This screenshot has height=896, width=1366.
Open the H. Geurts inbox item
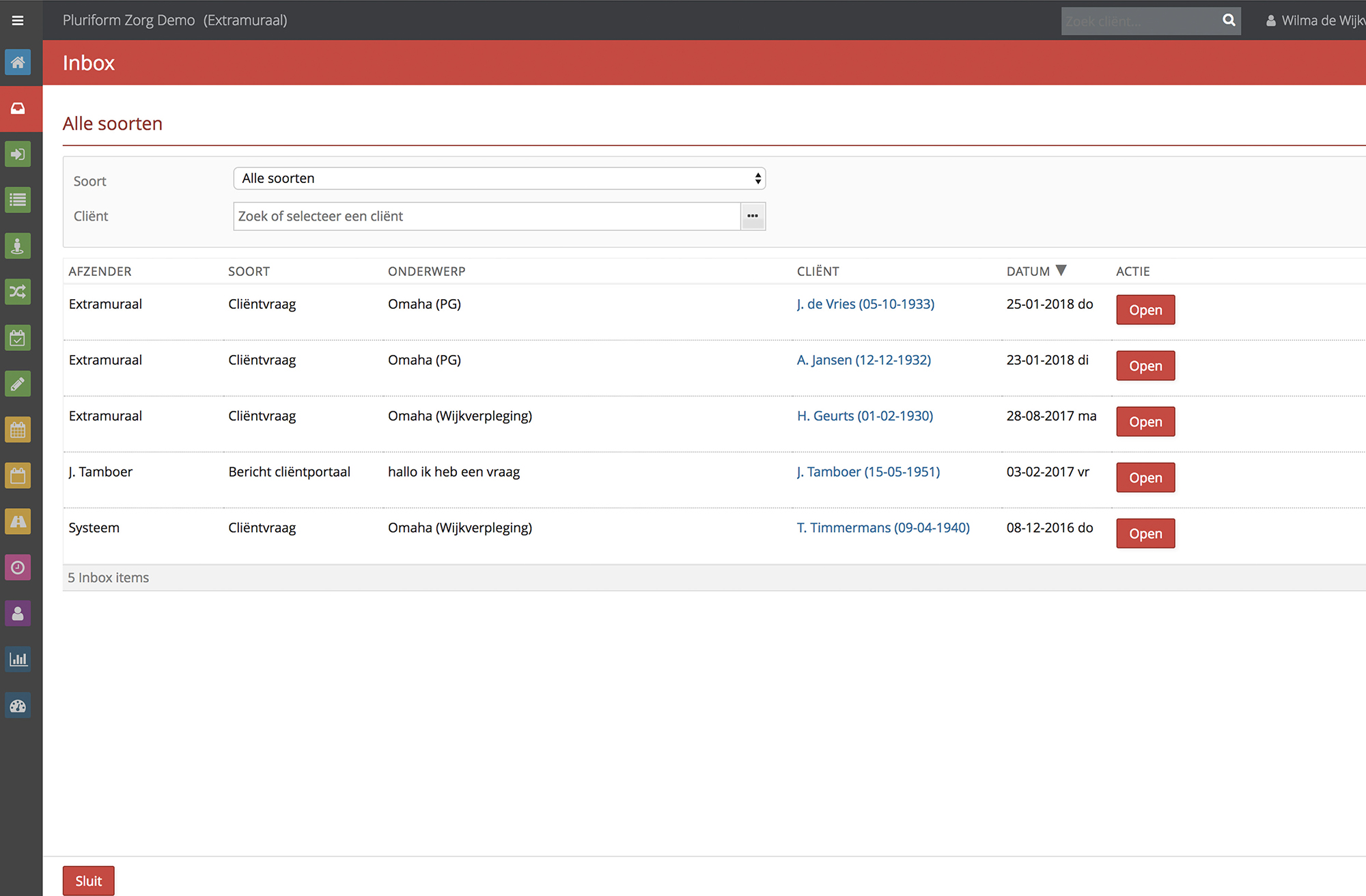(1145, 421)
